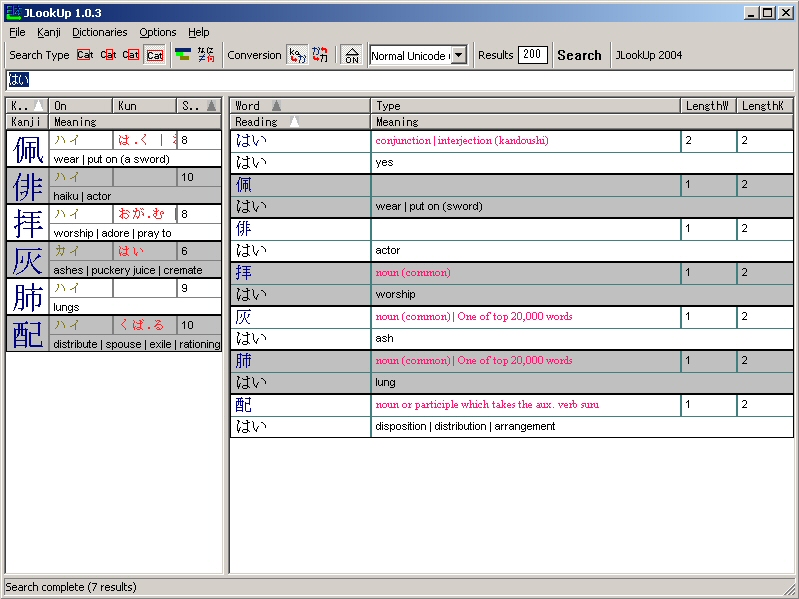Sort results by the Reading column header
This screenshot has width=799, height=599.
click(x=300, y=122)
